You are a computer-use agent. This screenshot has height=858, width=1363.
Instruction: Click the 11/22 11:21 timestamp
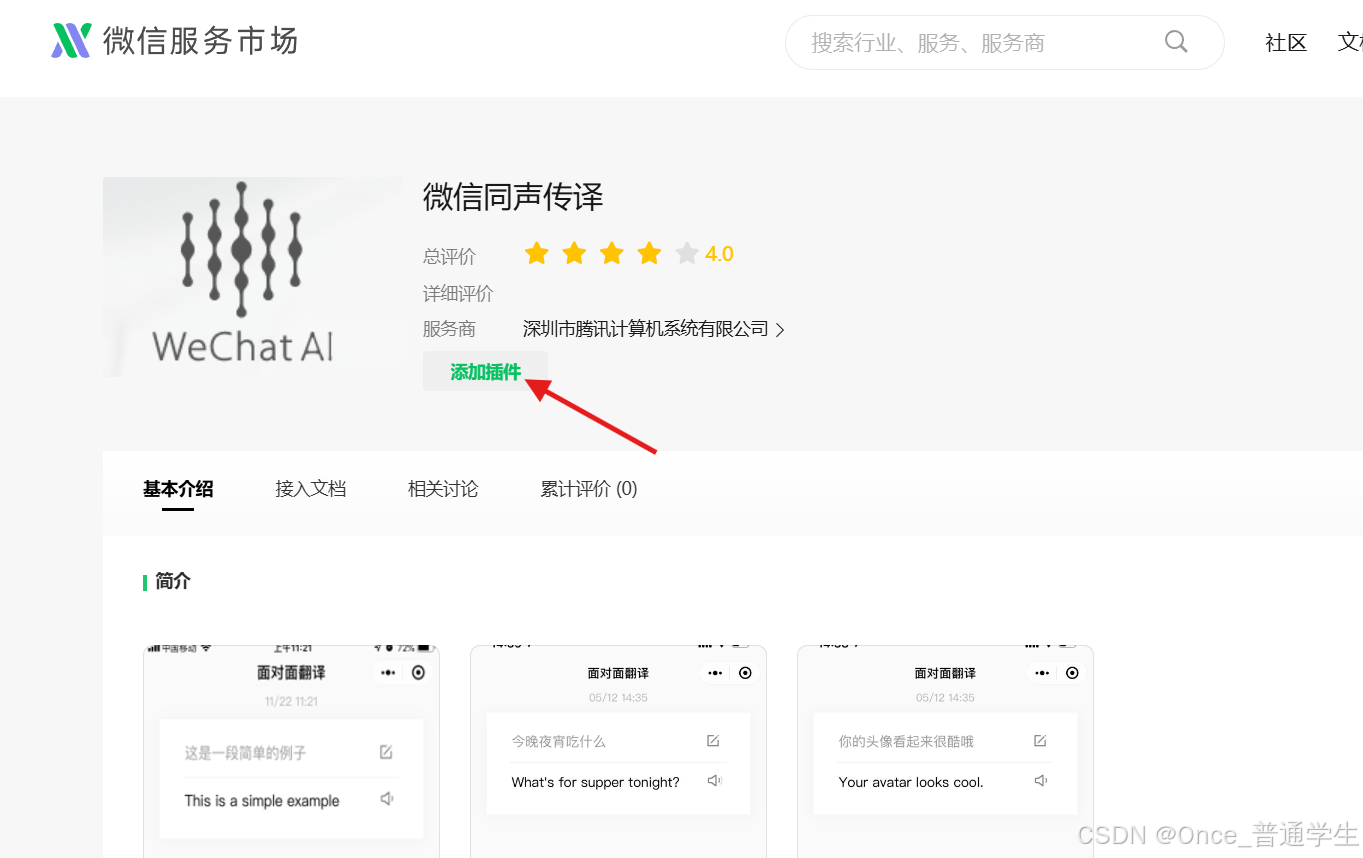click(291, 701)
